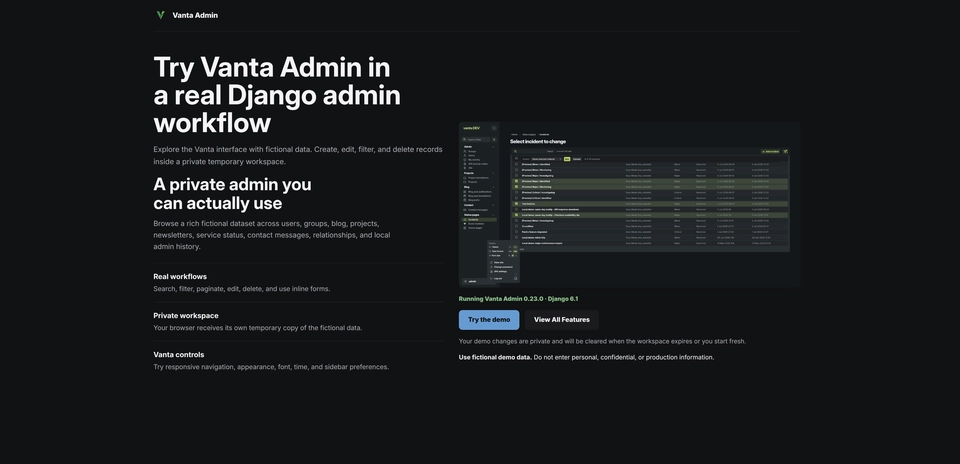Start the demo with Try the demo button

pos(489,320)
